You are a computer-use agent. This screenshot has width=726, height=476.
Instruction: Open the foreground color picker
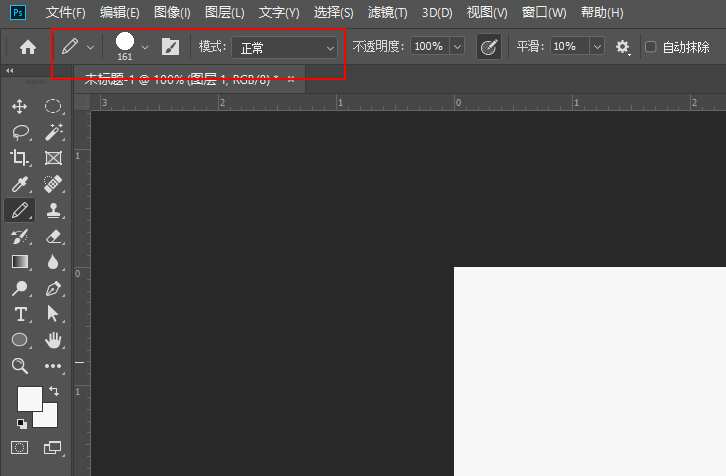tap(30, 399)
